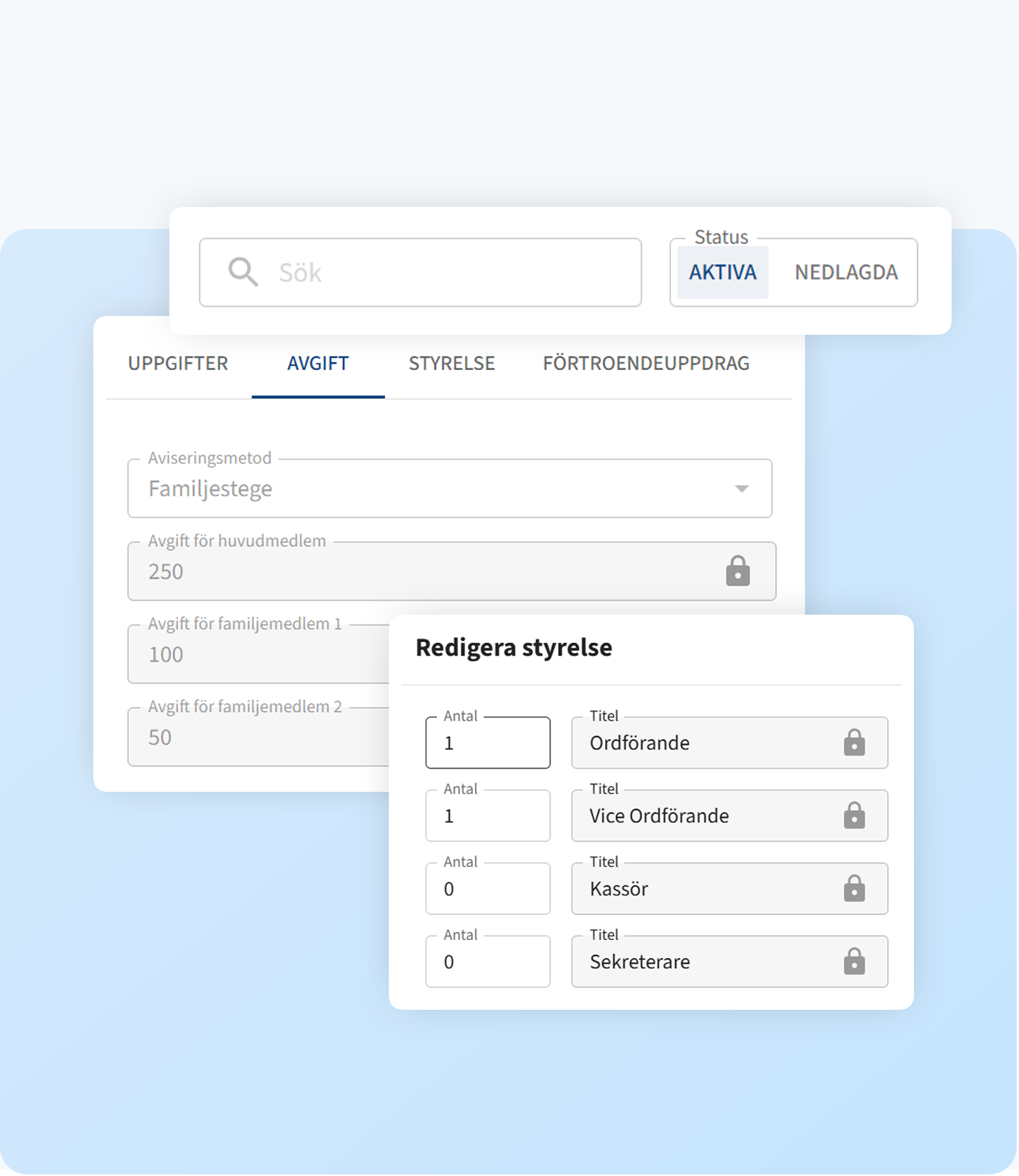The height and width of the screenshot is (1176, 1019).
Task: Click the Antal field for Ordförande
Action: (488, 742)
